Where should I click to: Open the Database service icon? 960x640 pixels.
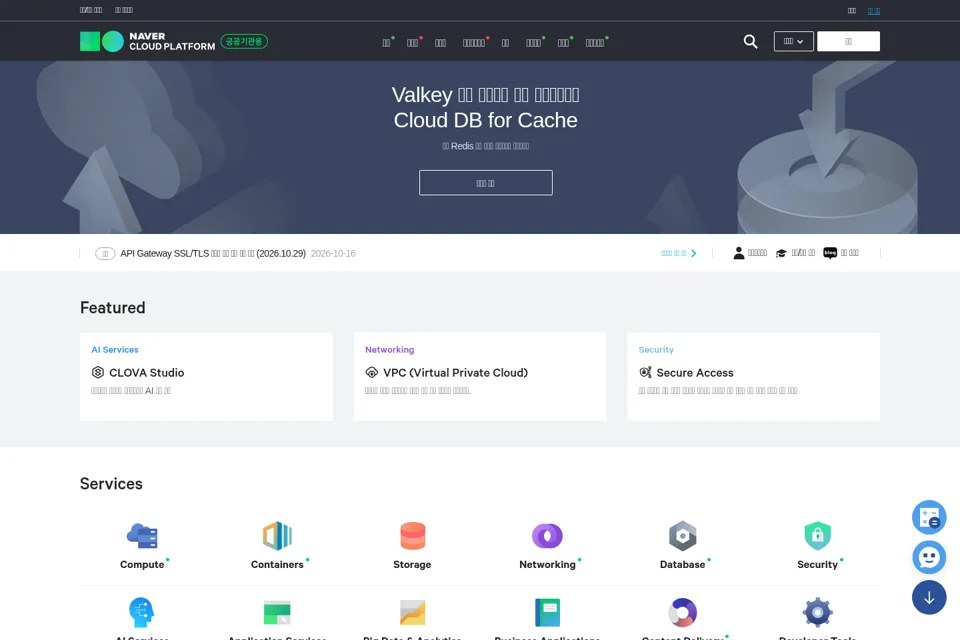[683, 536]
